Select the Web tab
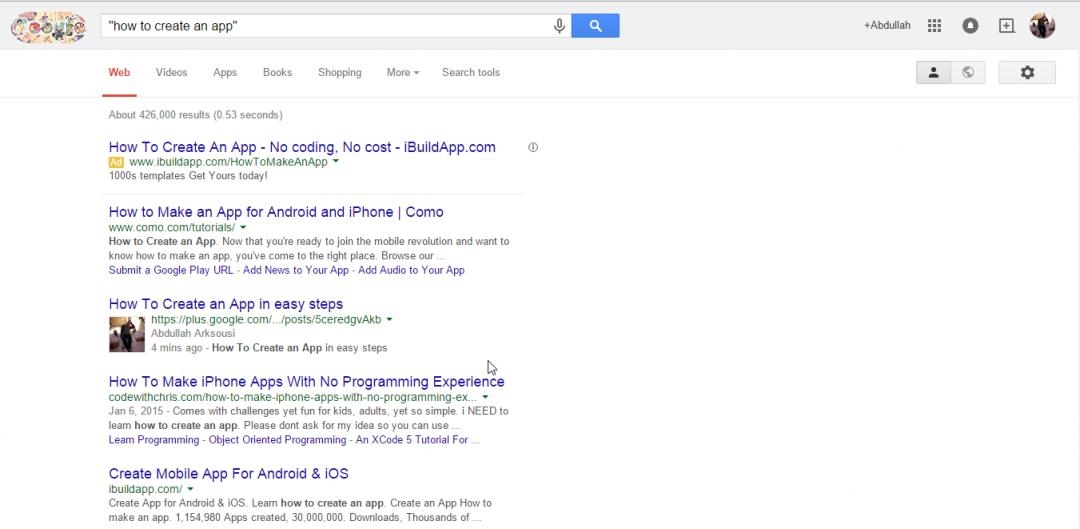This screenshot has height=529, width=1080. pos(119,72)
